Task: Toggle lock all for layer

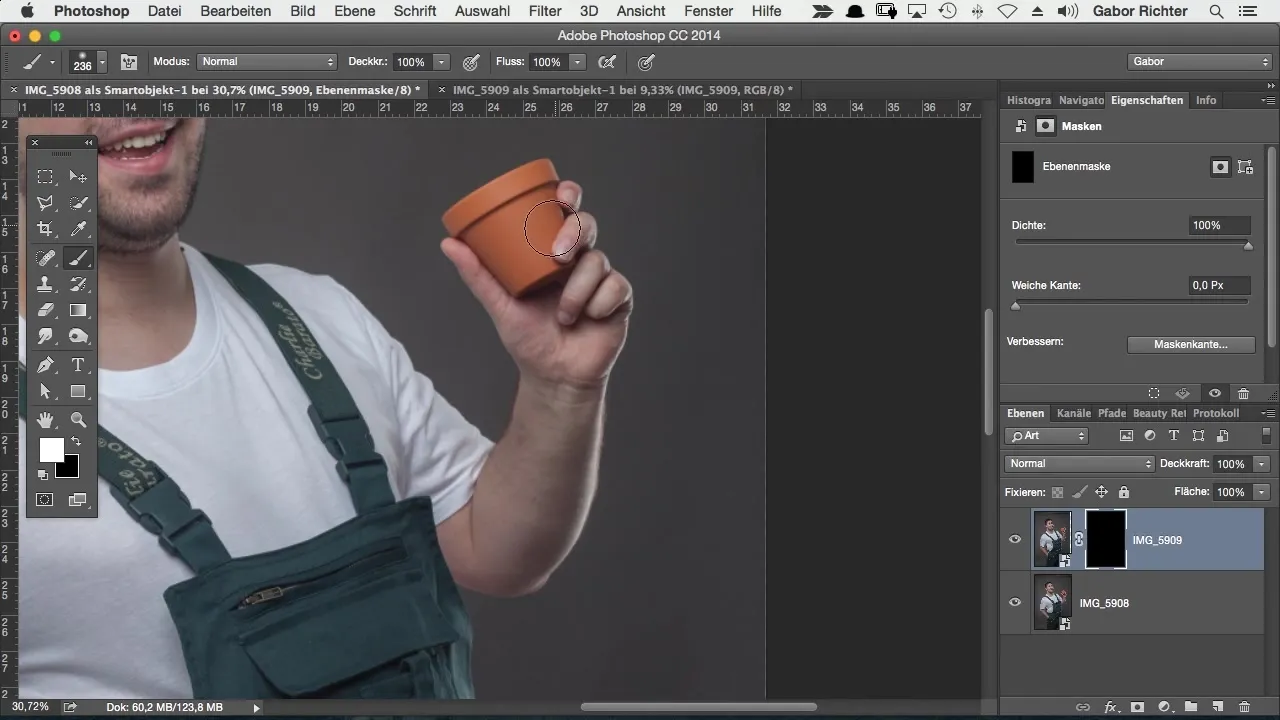Action: pyautogui.click(x=1123, y=492)
